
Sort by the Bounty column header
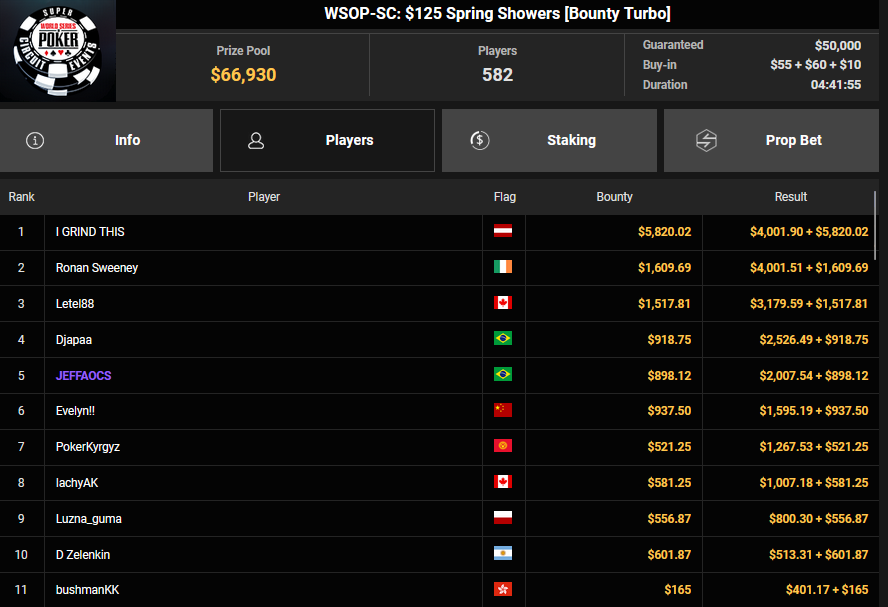pyautogui.click(x=614, y=197)
